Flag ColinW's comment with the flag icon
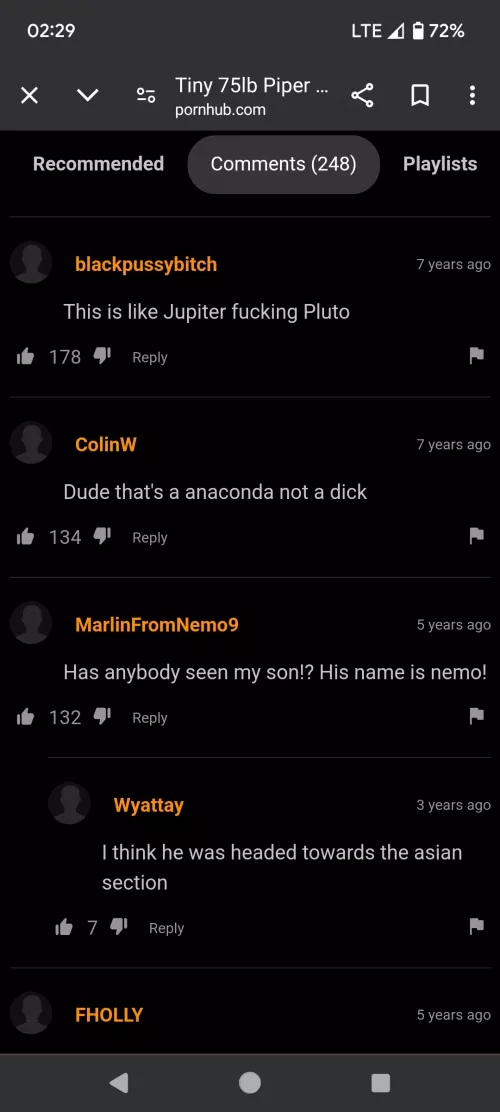500x1112 pixels. [x=477, y=536]
